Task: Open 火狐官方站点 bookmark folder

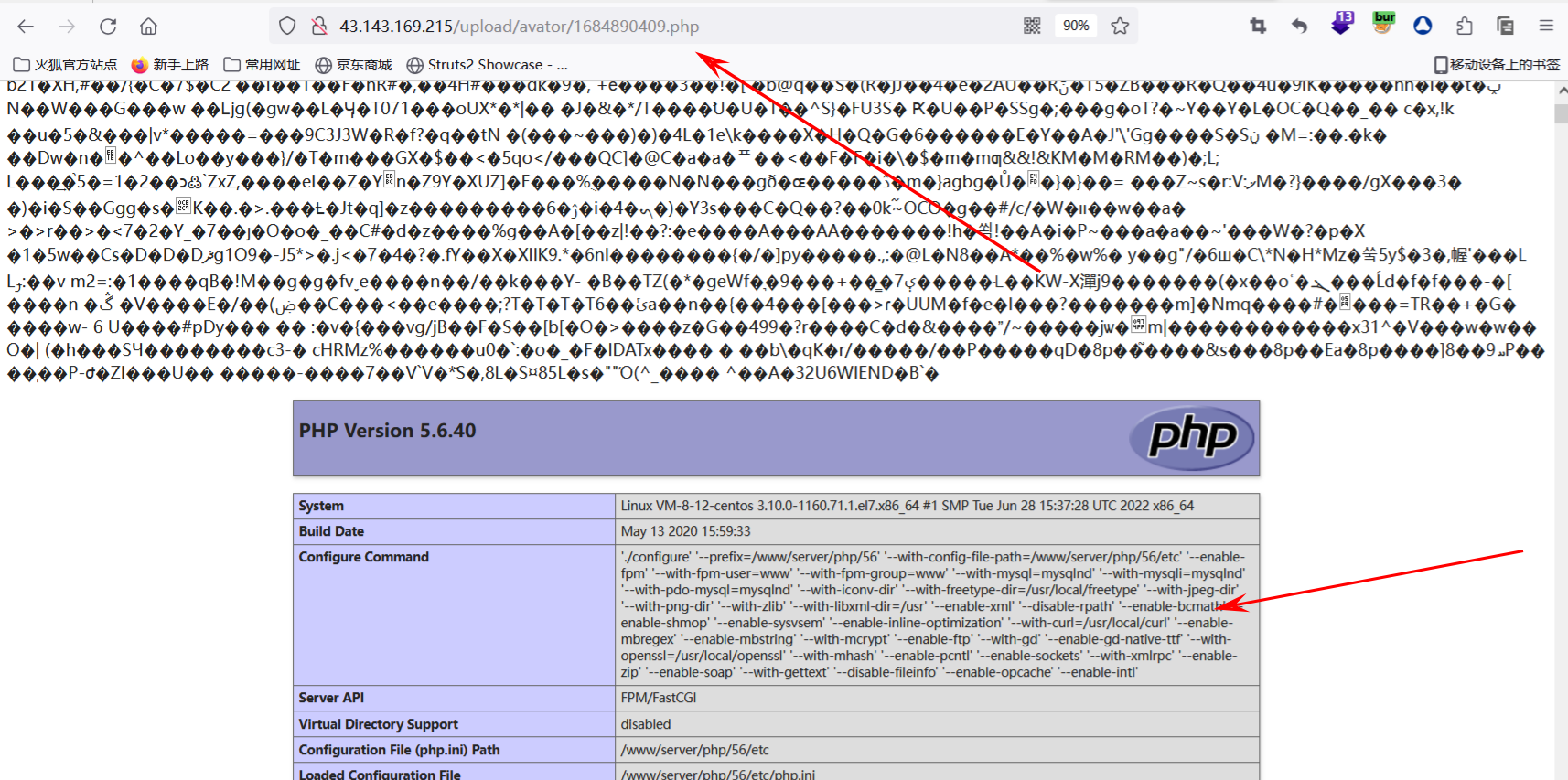Action: tap(65, 65)
